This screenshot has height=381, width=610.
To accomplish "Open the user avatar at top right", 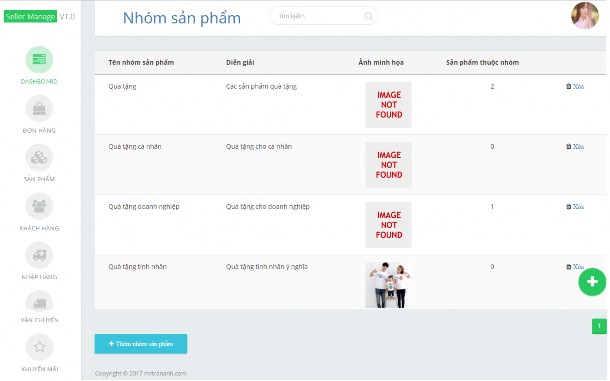I will click(585, 16).
